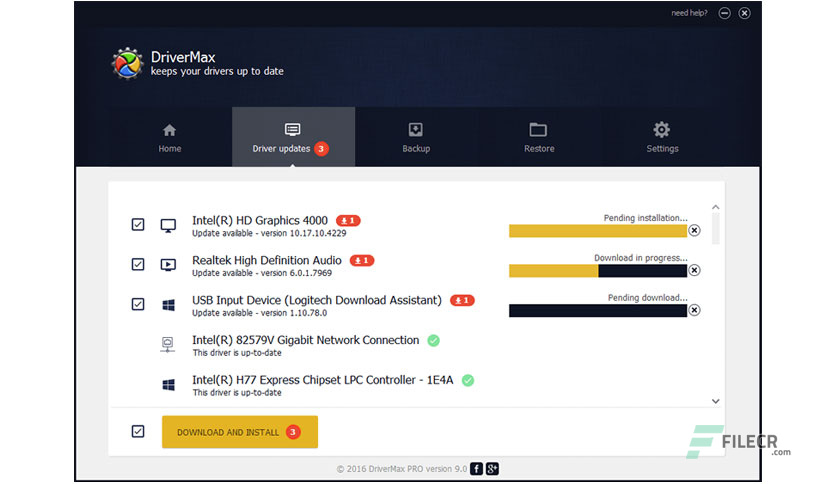Cancel the USB Input Device pending download

pos(694,310)
